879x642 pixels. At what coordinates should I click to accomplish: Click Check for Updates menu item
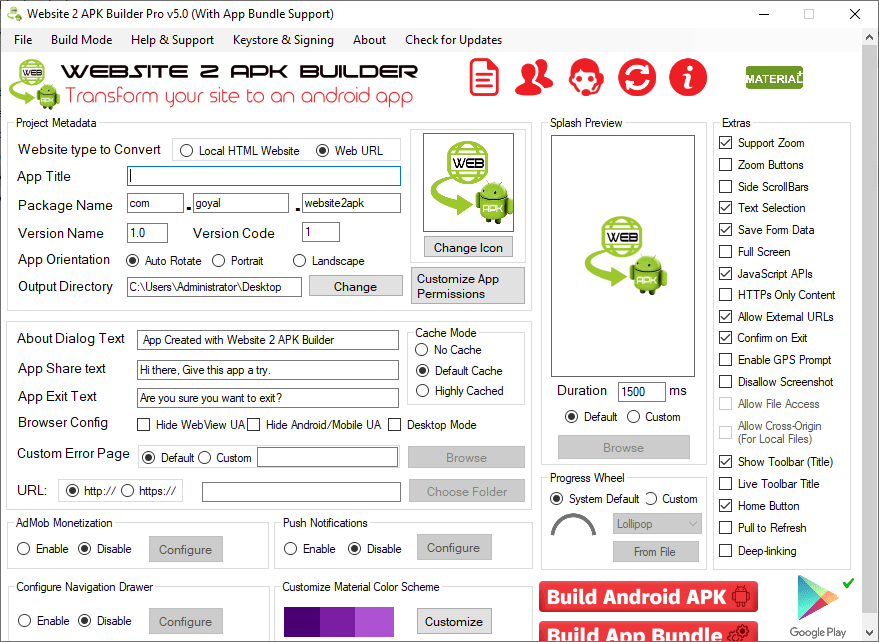[454, 40]
